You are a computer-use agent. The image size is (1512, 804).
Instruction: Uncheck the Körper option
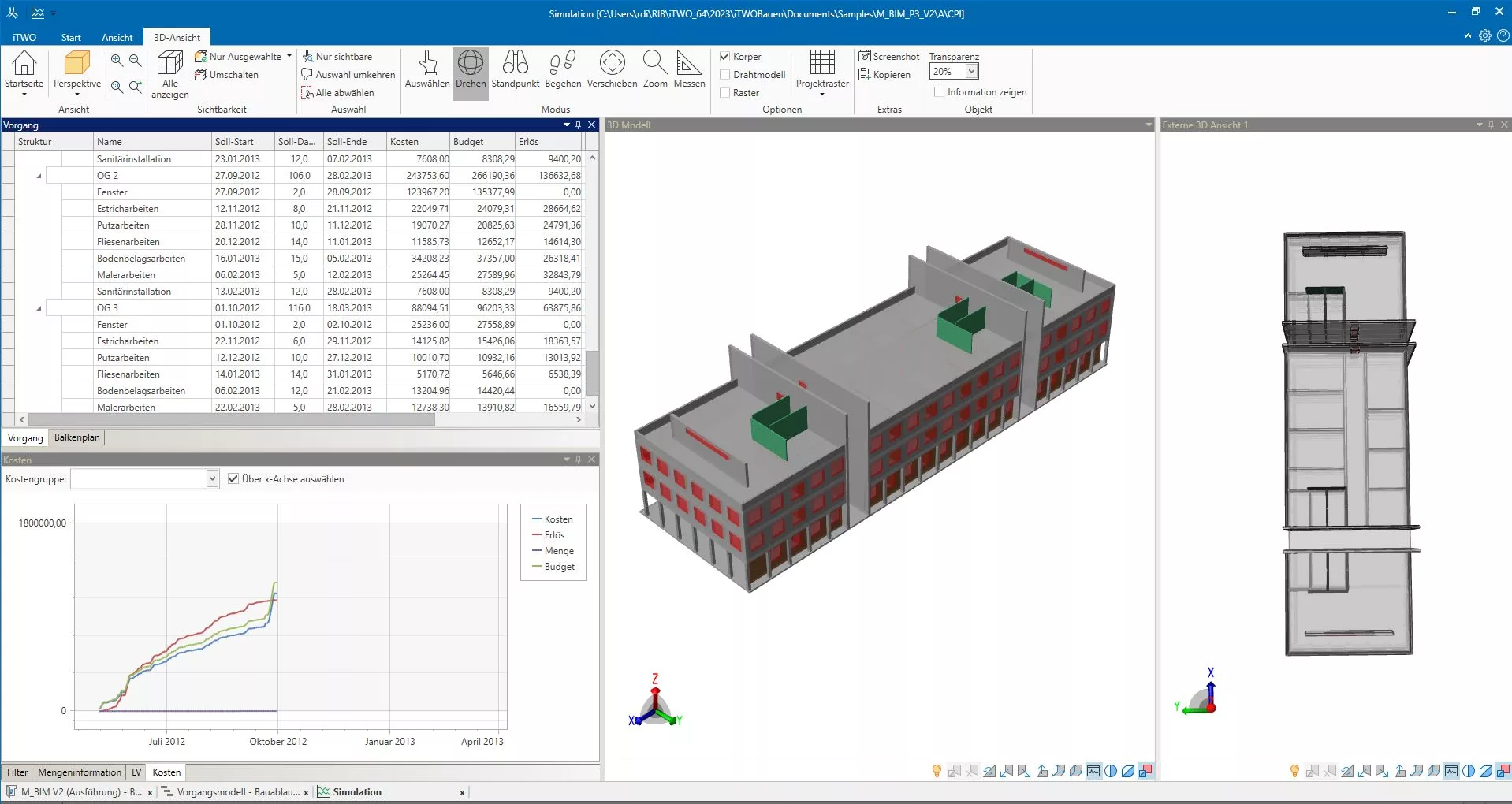(x=725, y=57)
